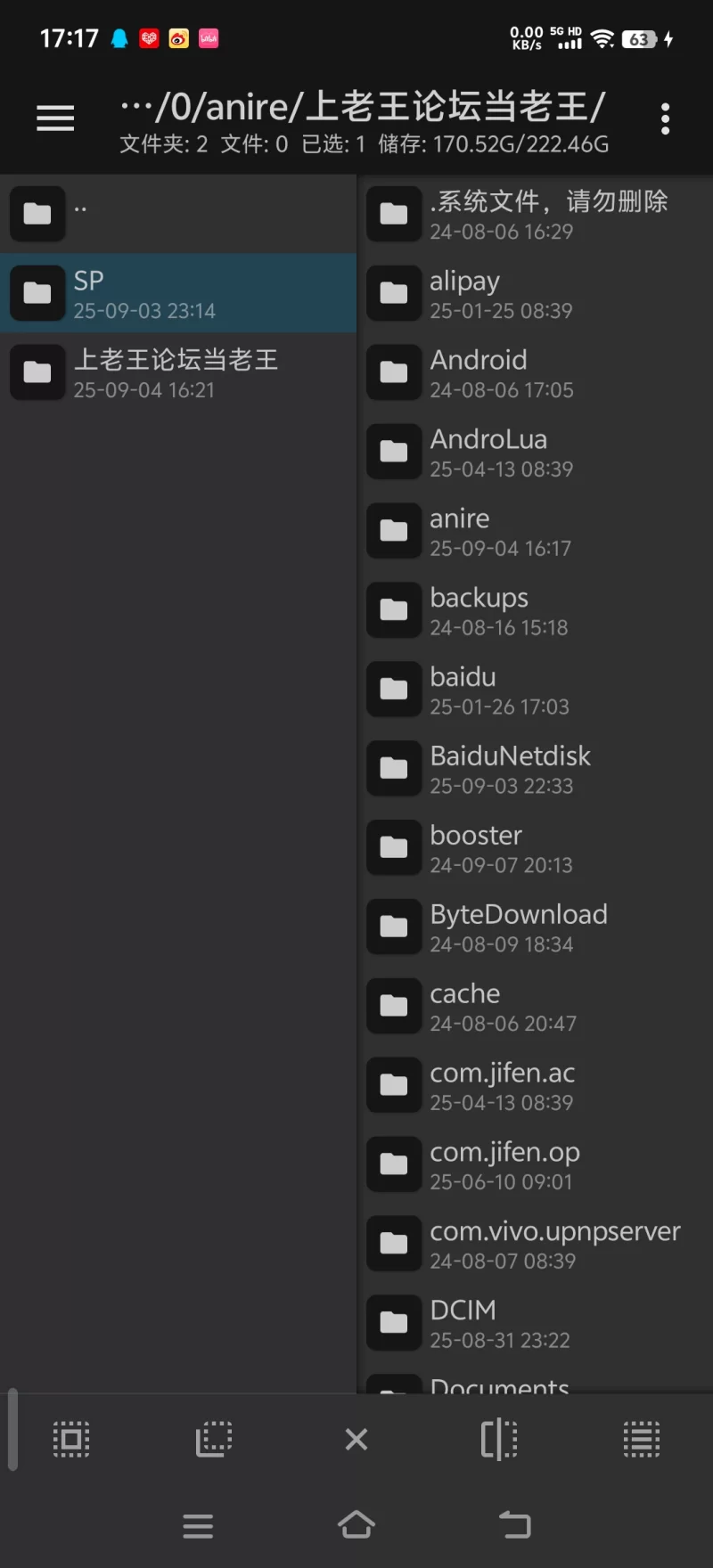Open the com.vivo.upnpserver folder
The width and height of the screenshot is (713, 1568).
point(536,1243)
